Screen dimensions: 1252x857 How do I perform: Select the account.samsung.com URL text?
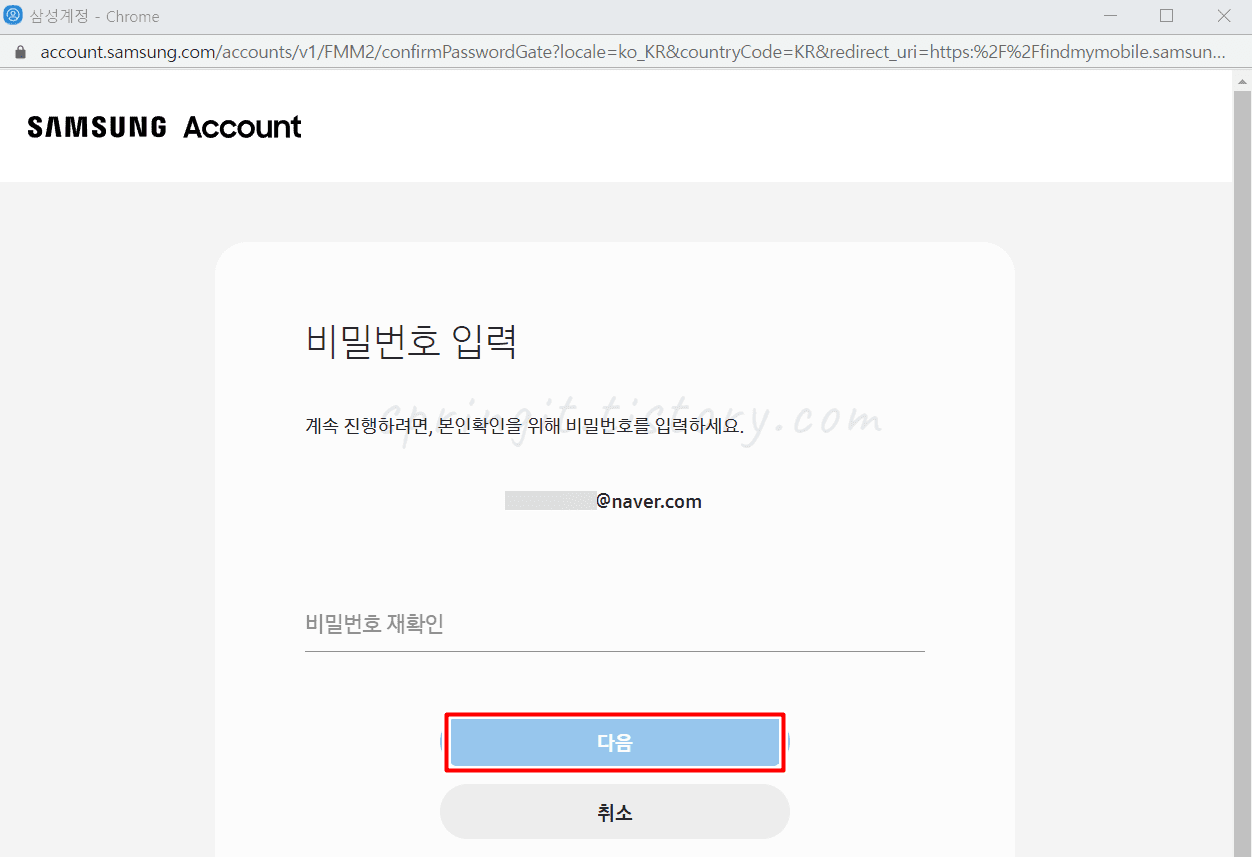632,52
